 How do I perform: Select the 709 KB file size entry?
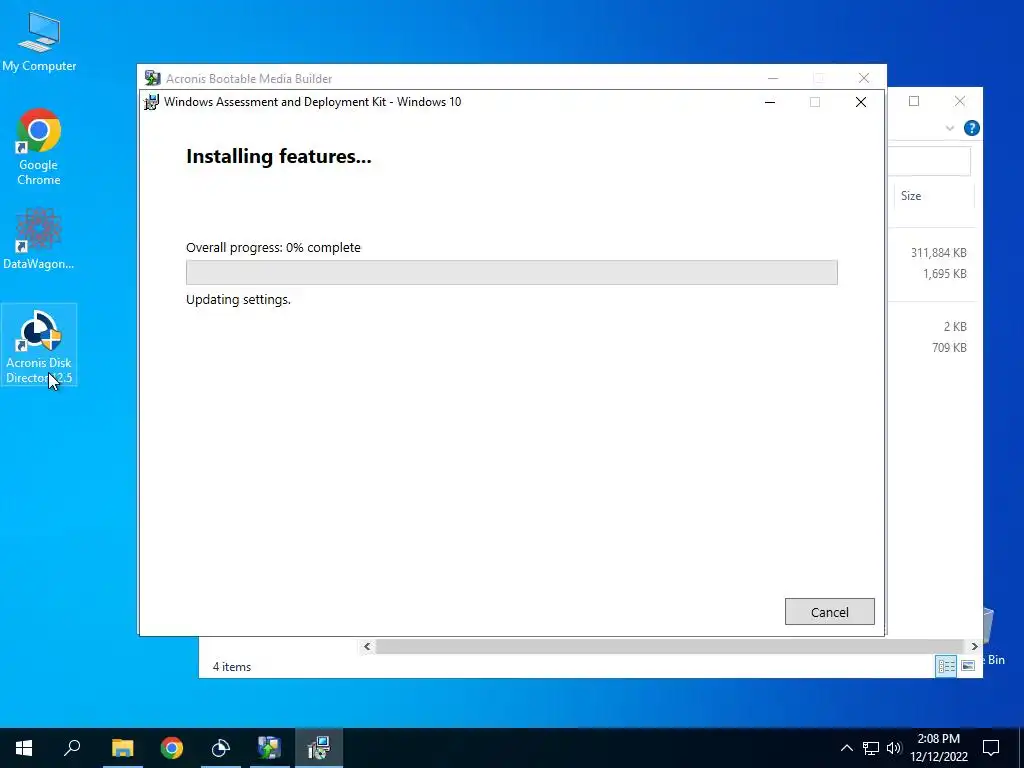(x=949, y=347)
